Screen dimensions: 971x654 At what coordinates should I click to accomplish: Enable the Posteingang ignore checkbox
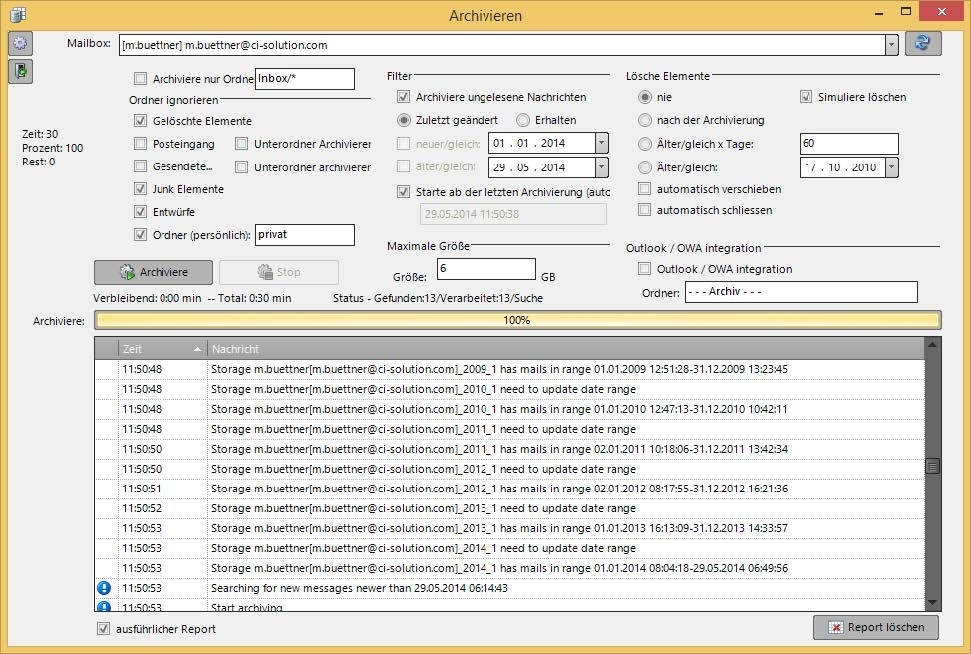click(141, 144)
